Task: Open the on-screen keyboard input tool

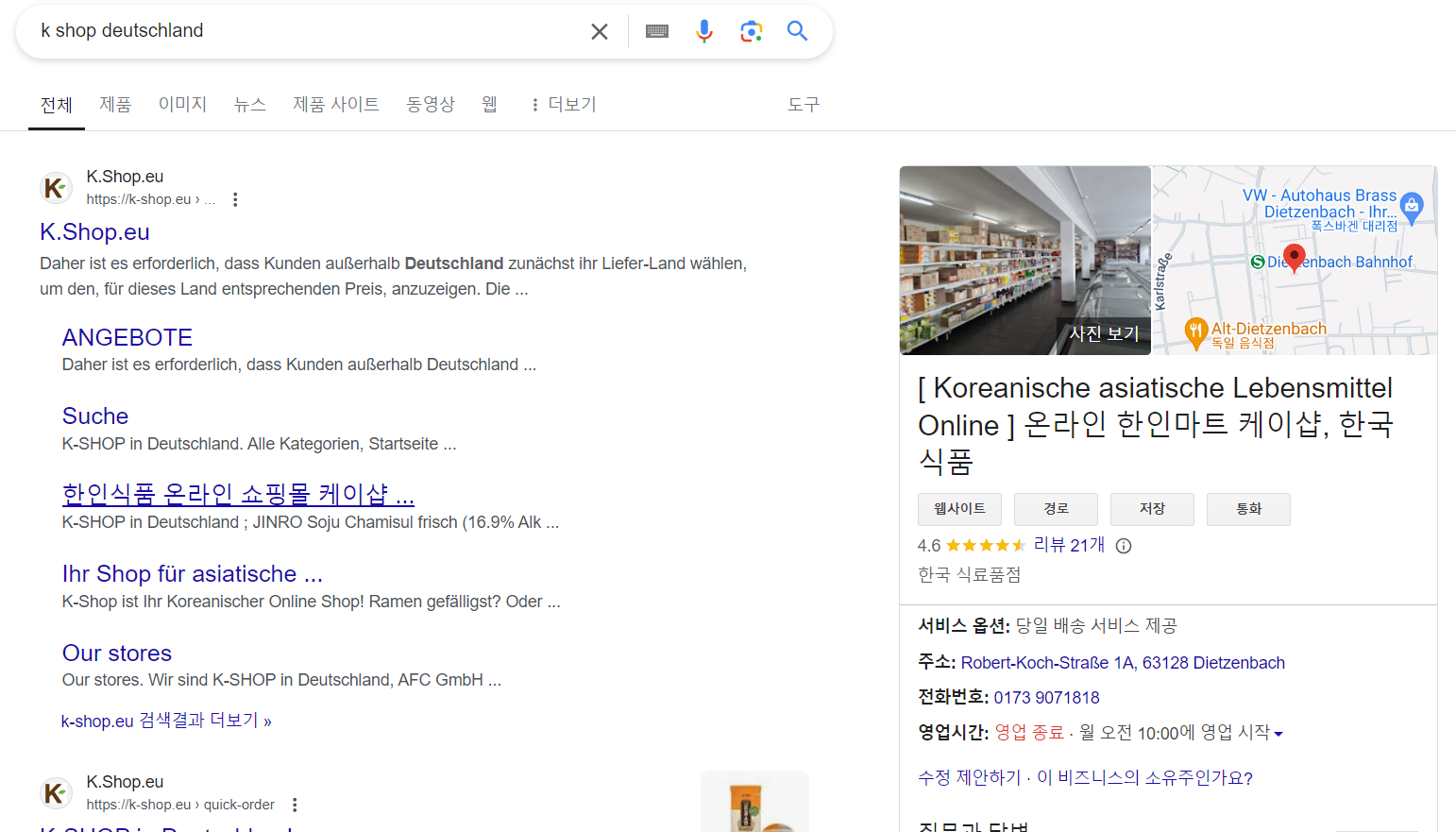Action: click(657, 31)
